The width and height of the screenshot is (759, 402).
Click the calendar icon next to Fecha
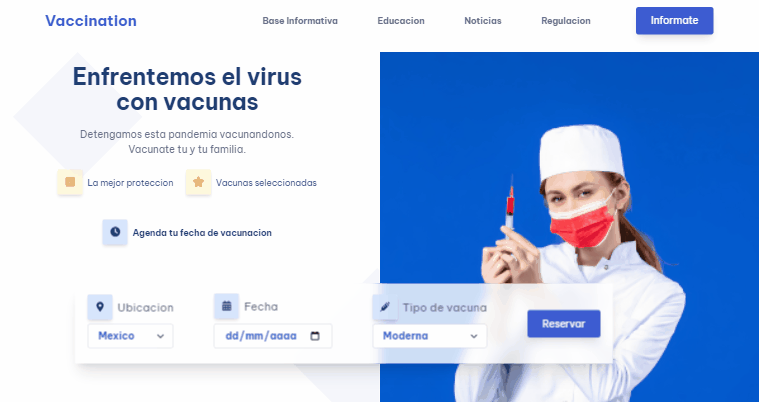point(227,306)
